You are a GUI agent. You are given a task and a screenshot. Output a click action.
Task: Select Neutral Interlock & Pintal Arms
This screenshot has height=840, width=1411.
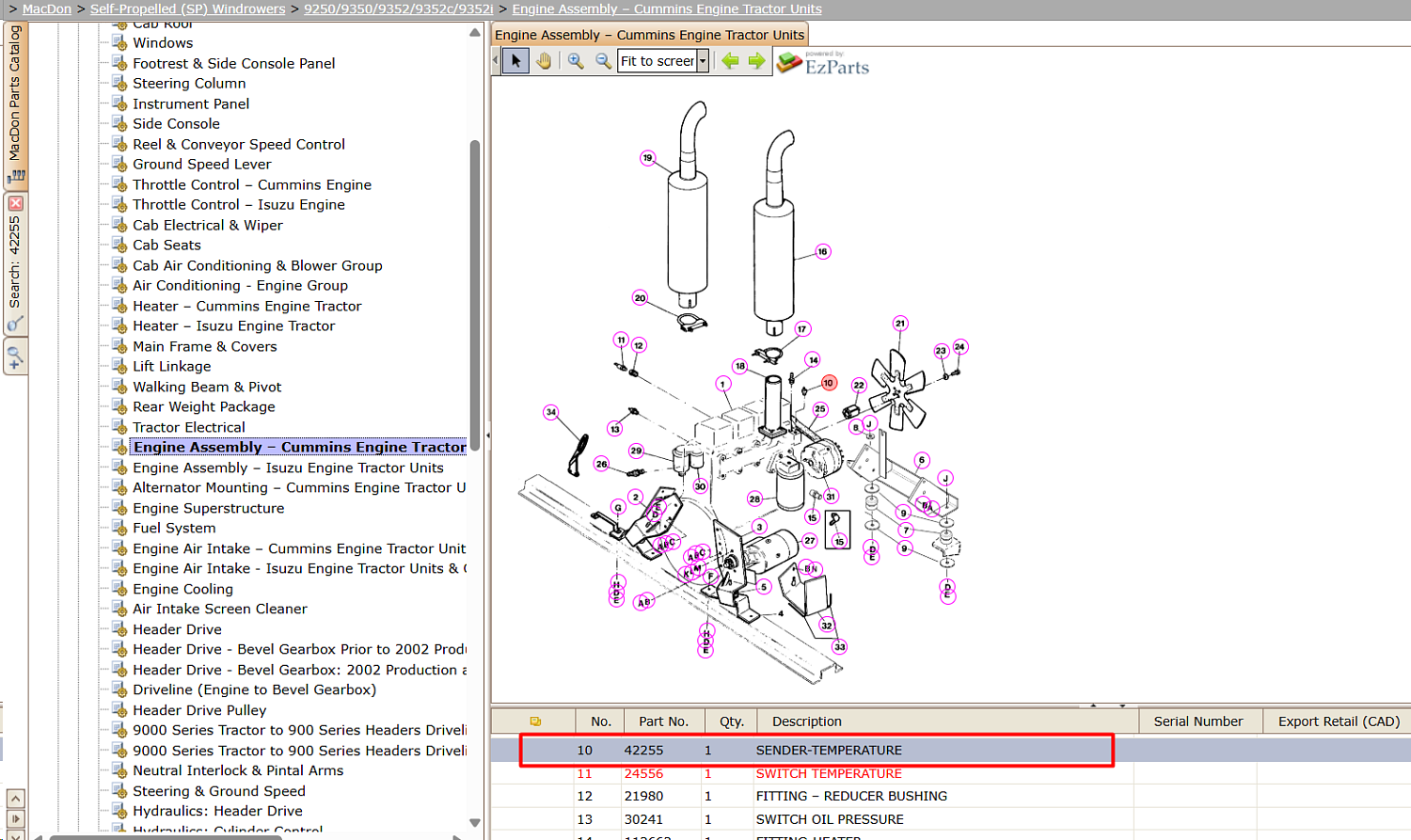pyautogui.click(x=238, y=770)
